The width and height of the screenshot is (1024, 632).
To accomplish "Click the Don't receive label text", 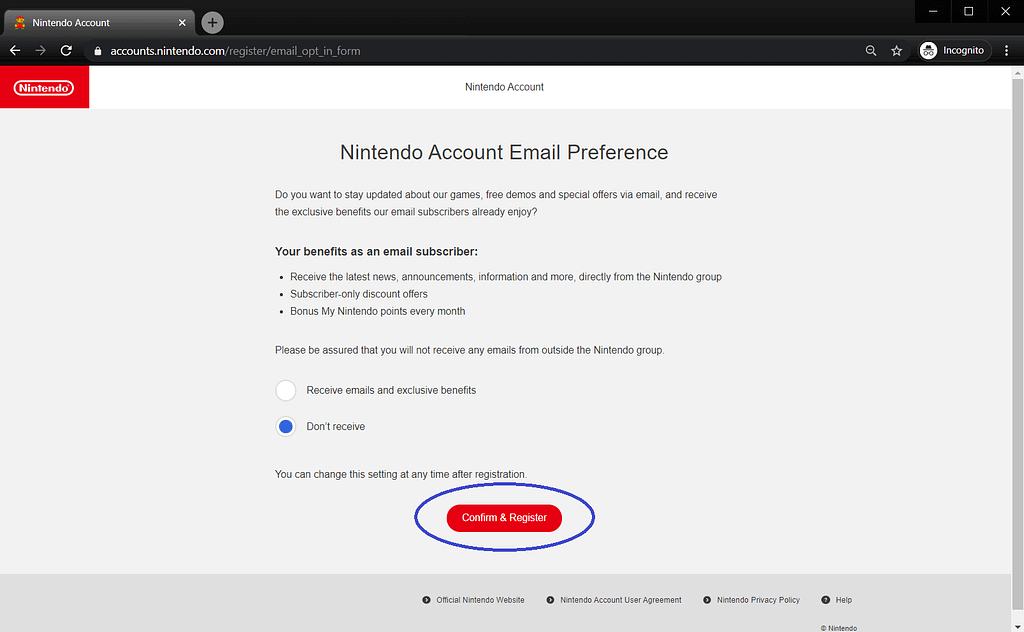I will [x=336, y=426].
